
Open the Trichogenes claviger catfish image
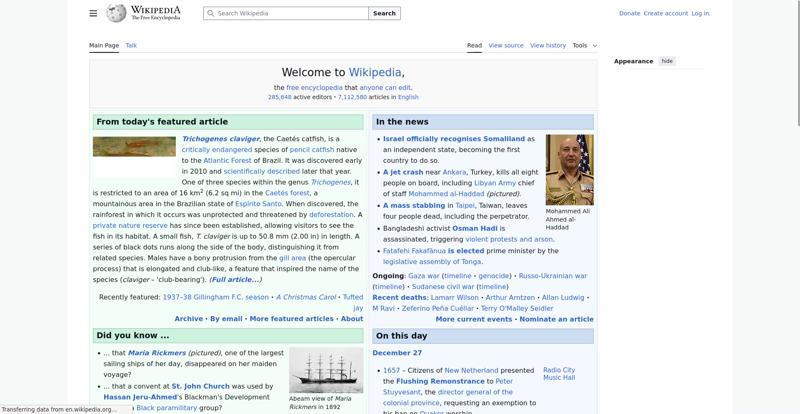click(134, 146)
